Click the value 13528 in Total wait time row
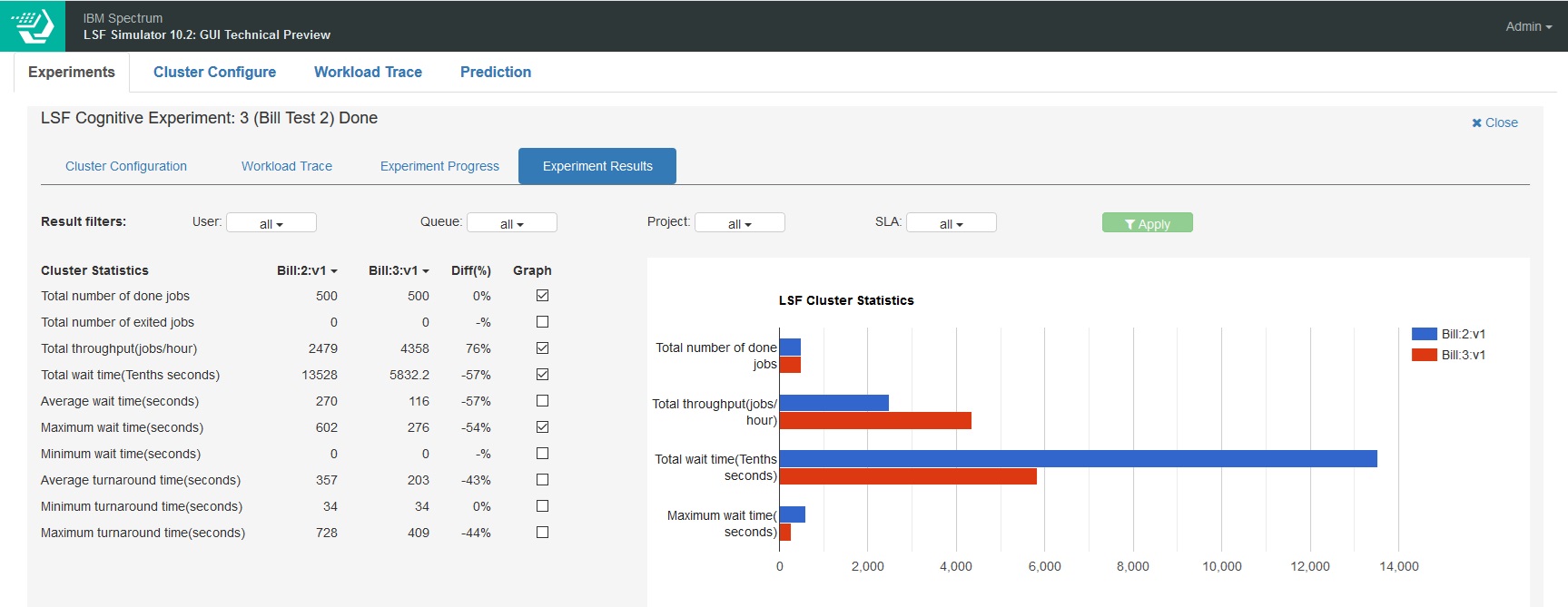This screenshot has width=1568, height=607. pyautogui.click(x=320, y=375)
